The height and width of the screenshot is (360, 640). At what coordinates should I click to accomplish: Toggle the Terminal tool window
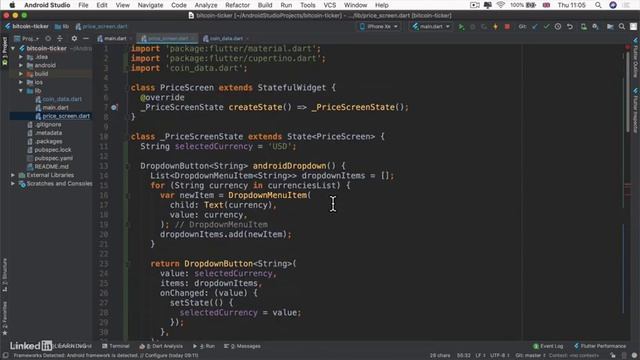click(116, 346)
